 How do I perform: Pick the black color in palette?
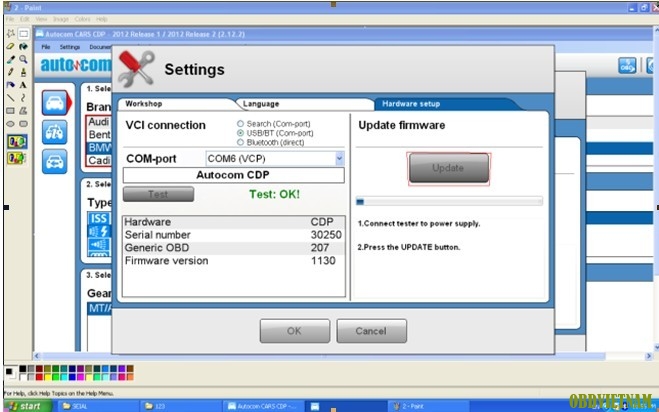(x=23, y=369)
